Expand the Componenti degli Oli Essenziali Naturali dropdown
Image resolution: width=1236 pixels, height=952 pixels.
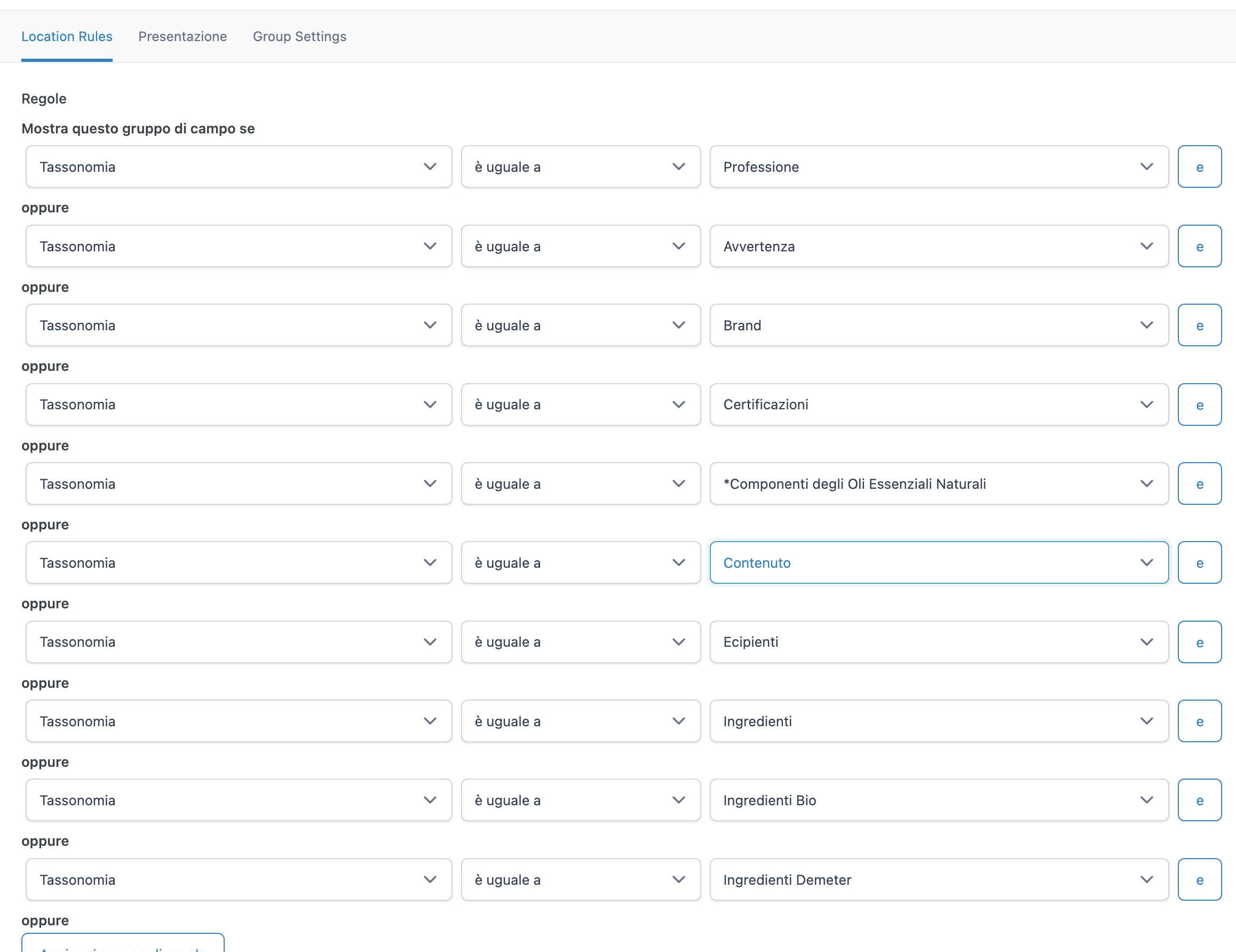click(938, 483)
